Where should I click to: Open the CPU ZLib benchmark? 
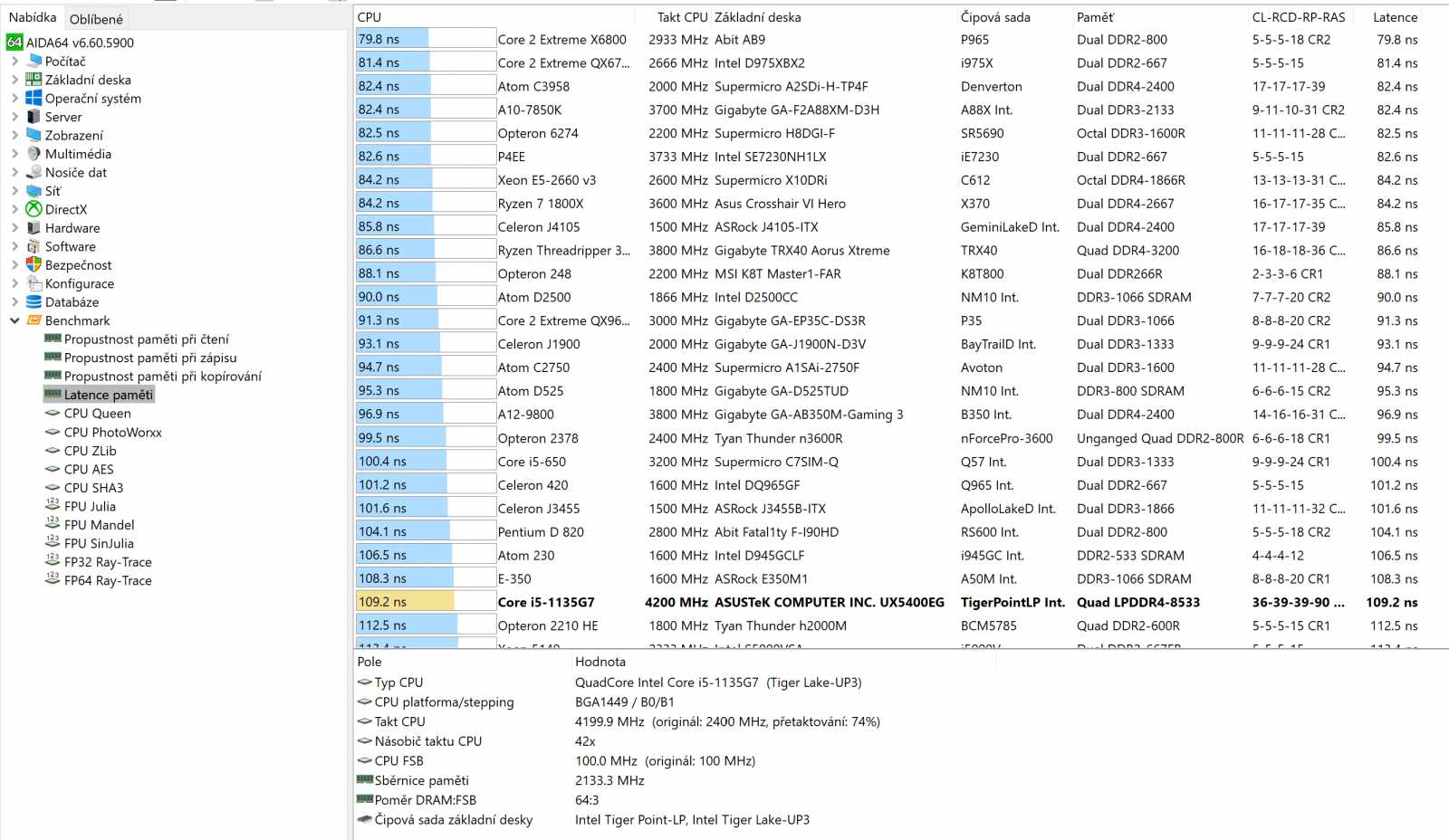91,451
